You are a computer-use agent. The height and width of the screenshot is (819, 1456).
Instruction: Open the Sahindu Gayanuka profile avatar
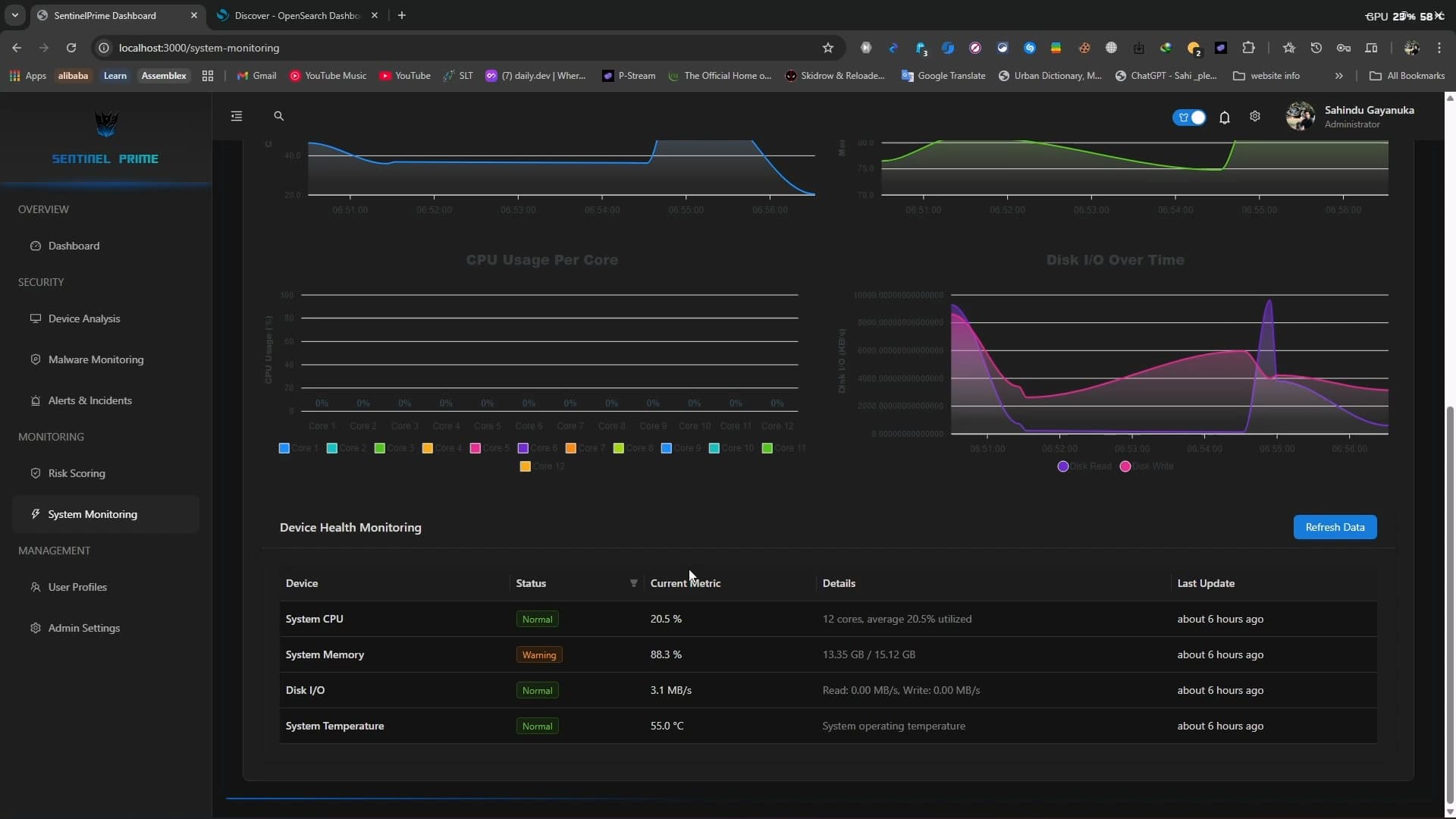(x=1301, y=117)
